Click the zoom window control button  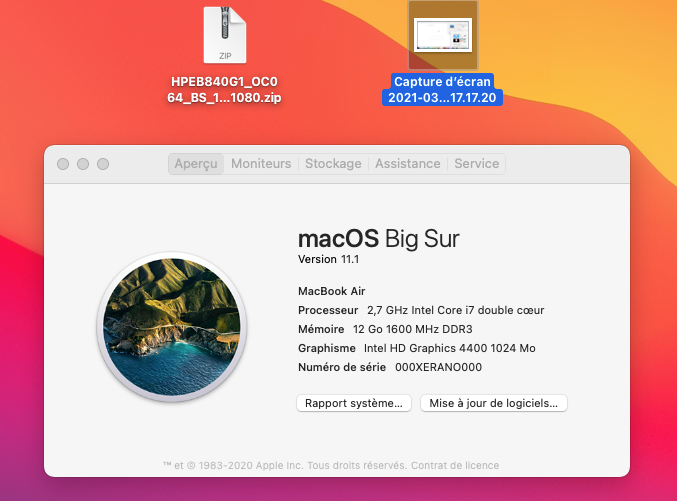click(x=103, y=164)
